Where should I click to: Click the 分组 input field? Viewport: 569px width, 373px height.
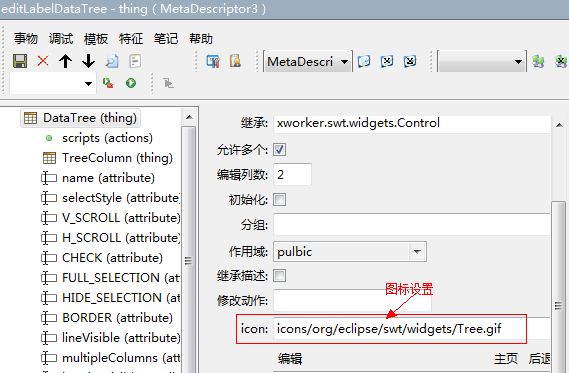tap(412, 225)
